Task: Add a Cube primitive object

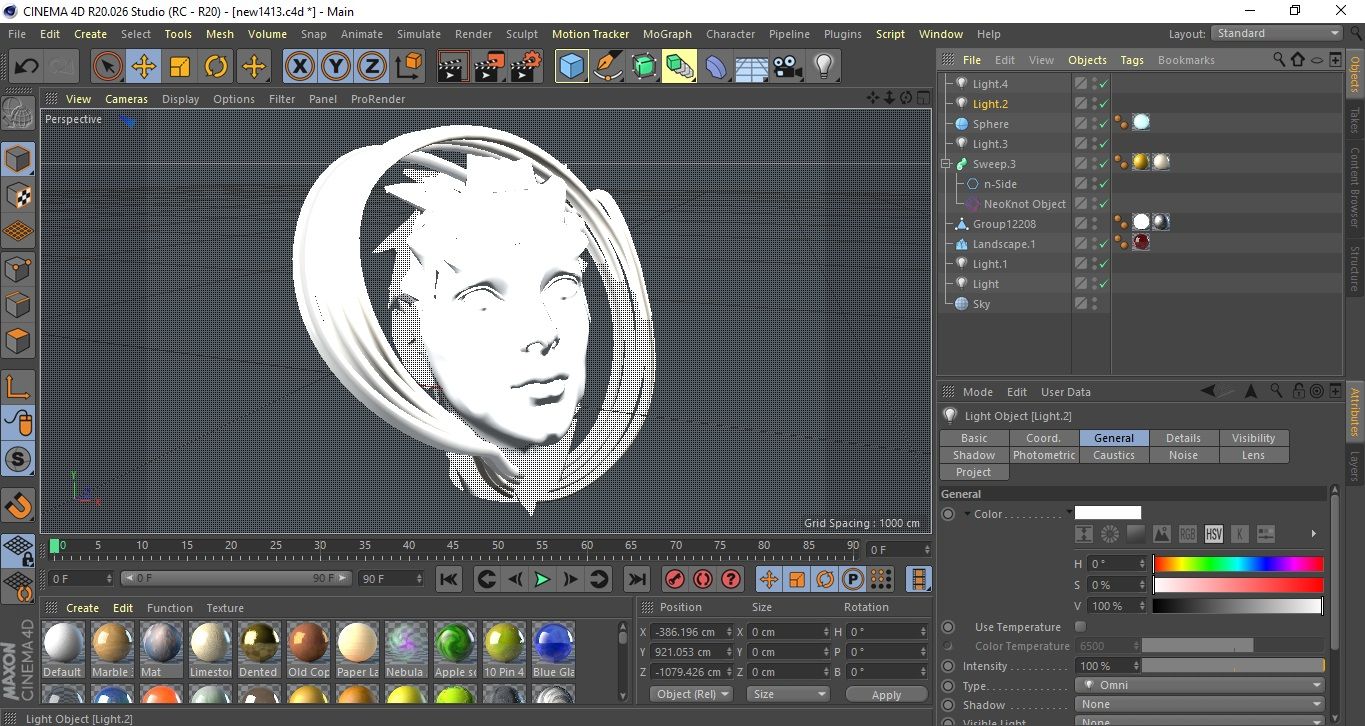Action: tap(571, 67)
